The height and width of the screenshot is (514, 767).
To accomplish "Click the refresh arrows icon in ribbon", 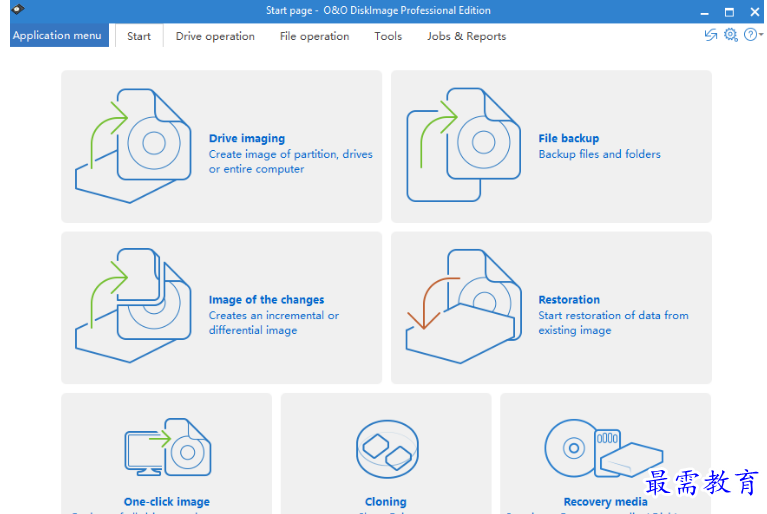I will click(x=711, y=35).
